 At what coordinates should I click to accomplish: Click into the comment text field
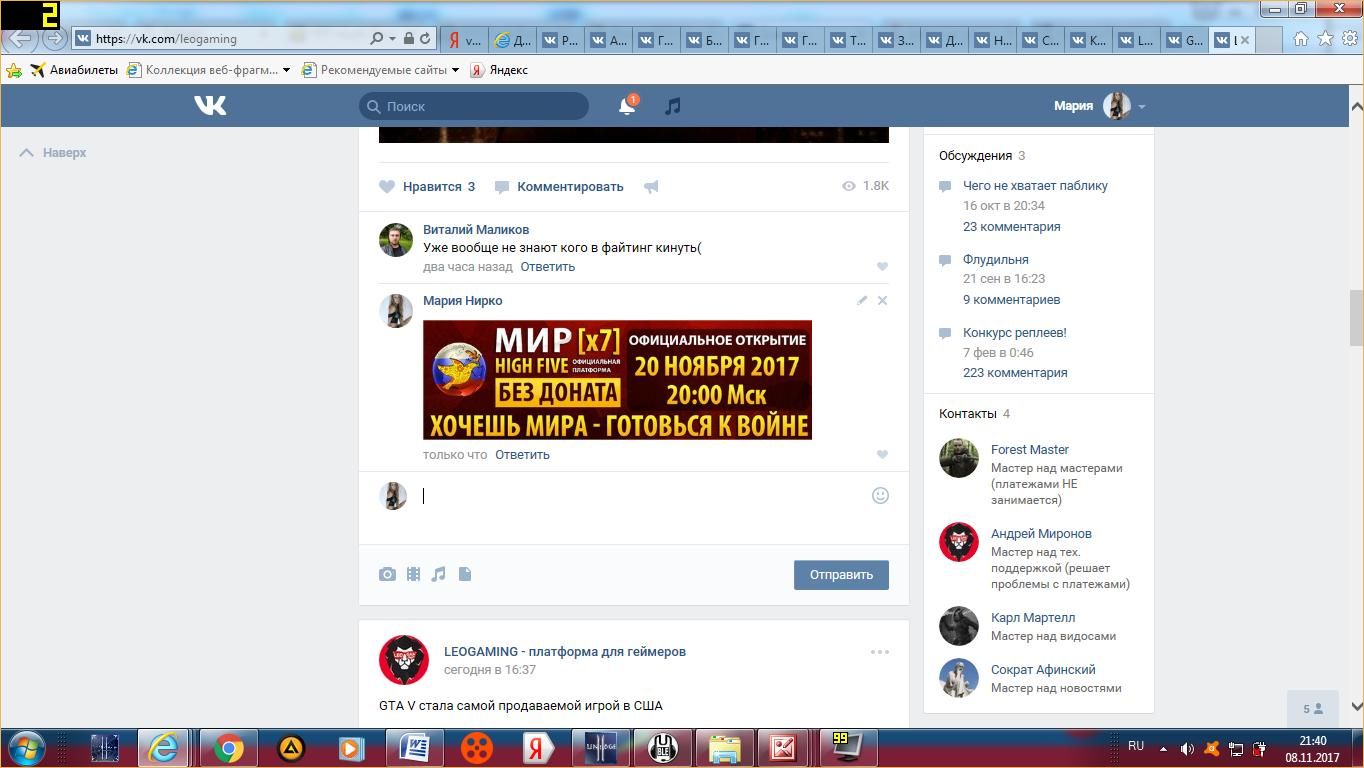[x=640, y=496]
